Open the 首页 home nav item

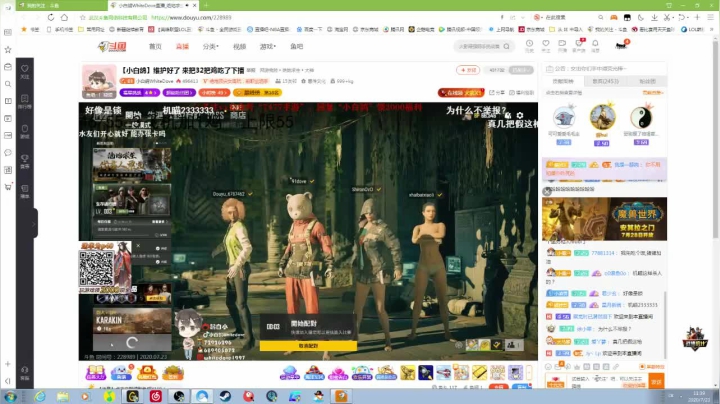tap(155, 46)
